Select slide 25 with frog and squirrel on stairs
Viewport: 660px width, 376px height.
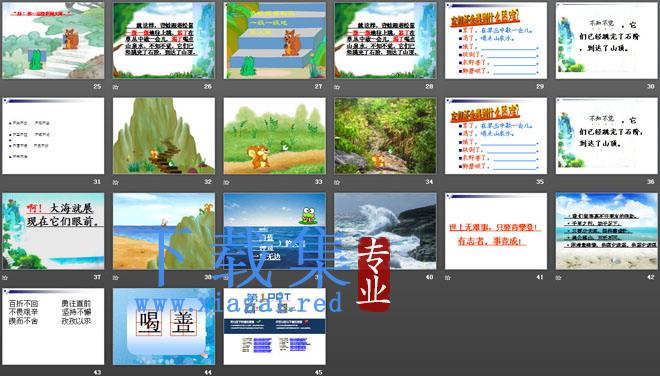(x=53, y=40)
